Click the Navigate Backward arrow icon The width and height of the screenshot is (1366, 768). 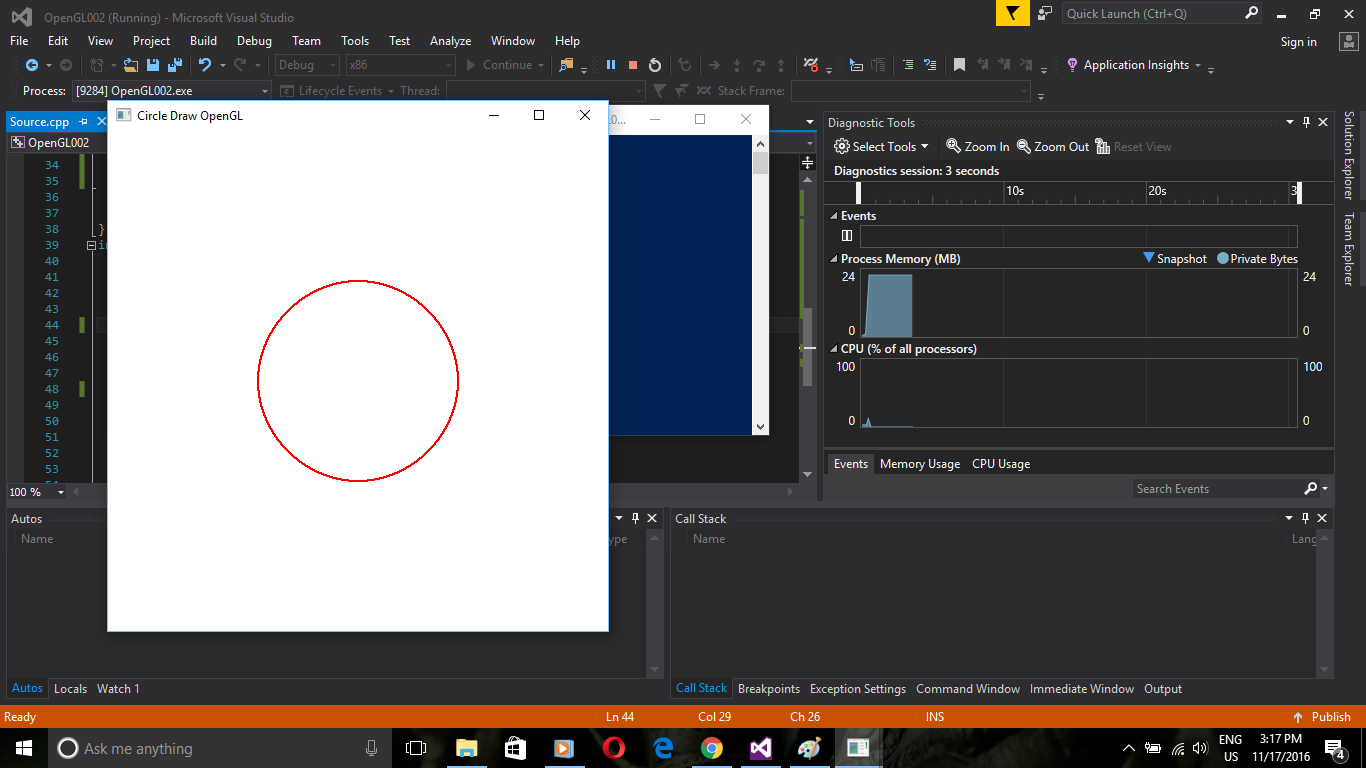(31, 65)
